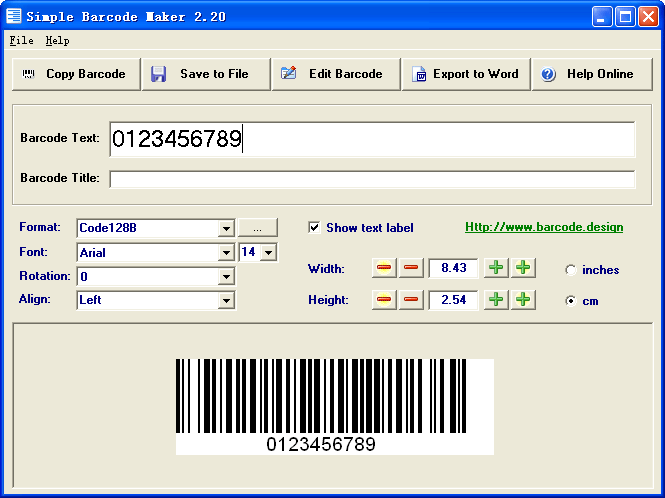Click the second green plus icon for Height
The height and width of the screenshot is (498, 665).
coord(523,300)
